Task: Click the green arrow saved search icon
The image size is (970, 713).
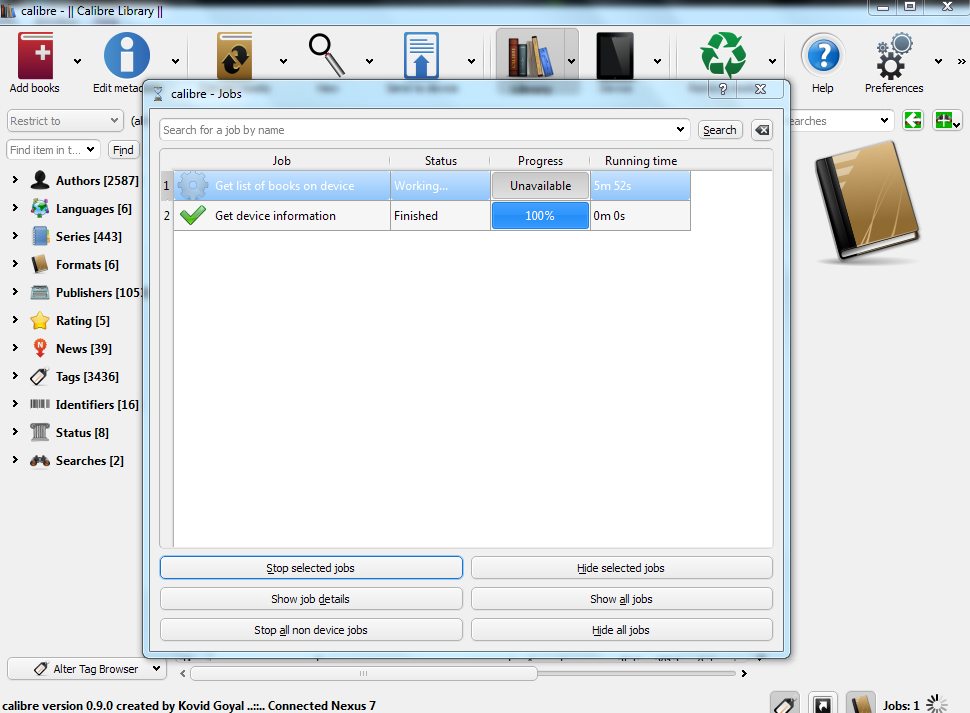Action: (x=913, y=120)
